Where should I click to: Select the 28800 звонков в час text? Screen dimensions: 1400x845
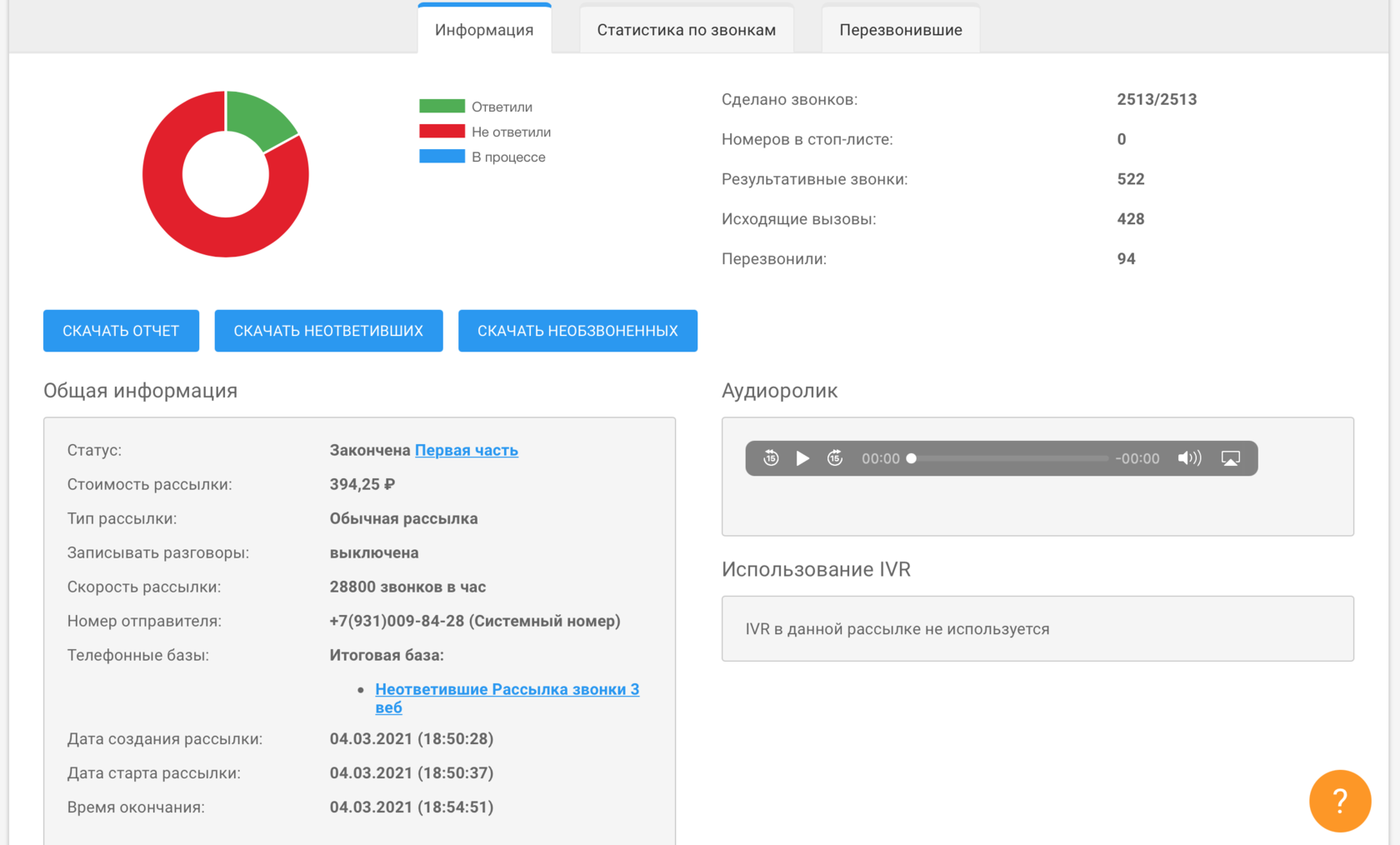click(x=407, y=587)
